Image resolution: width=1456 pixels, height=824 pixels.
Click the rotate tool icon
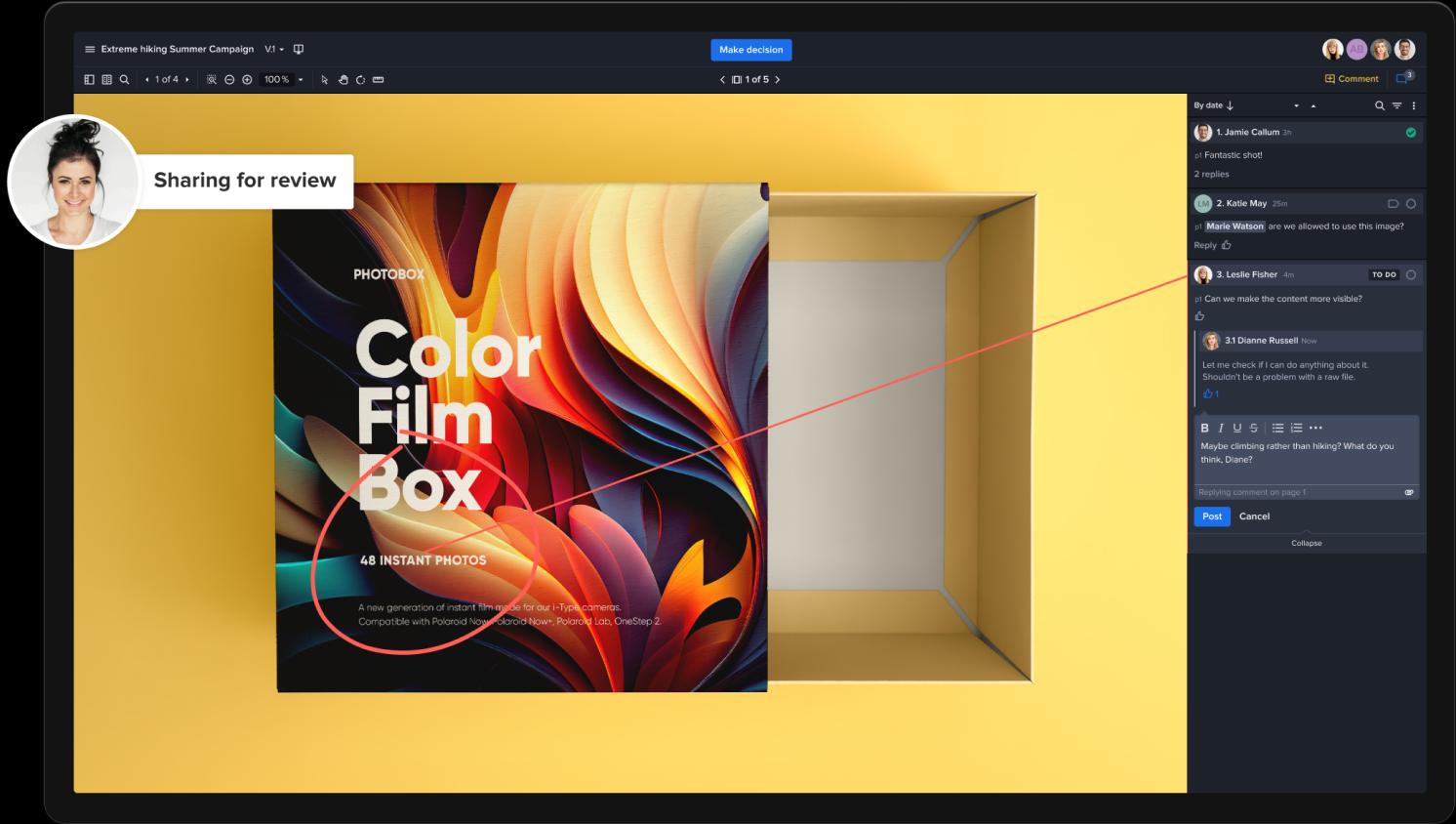click(360, 80)
